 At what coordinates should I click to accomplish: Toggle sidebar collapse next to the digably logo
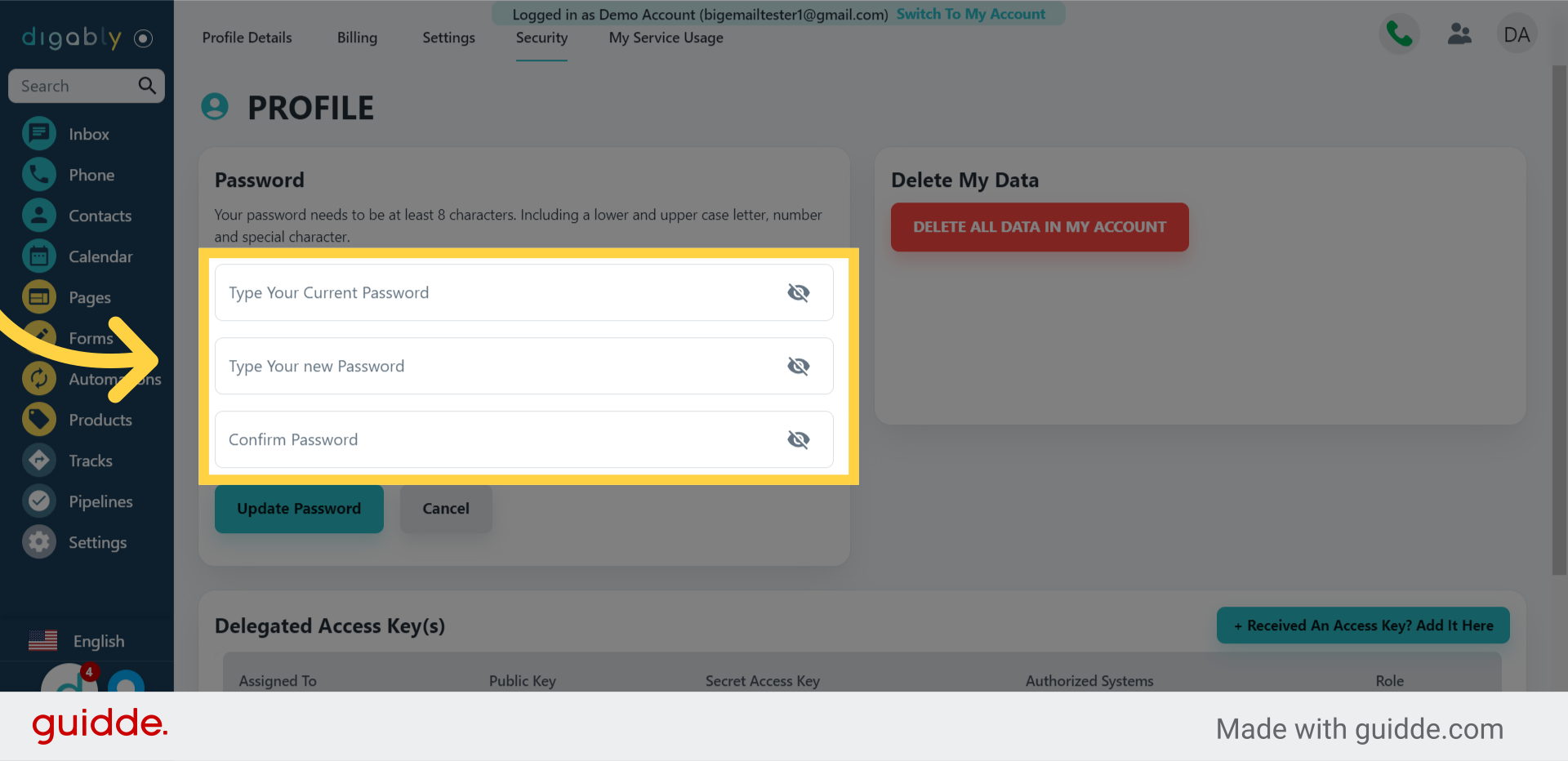[x=144, y=38]
